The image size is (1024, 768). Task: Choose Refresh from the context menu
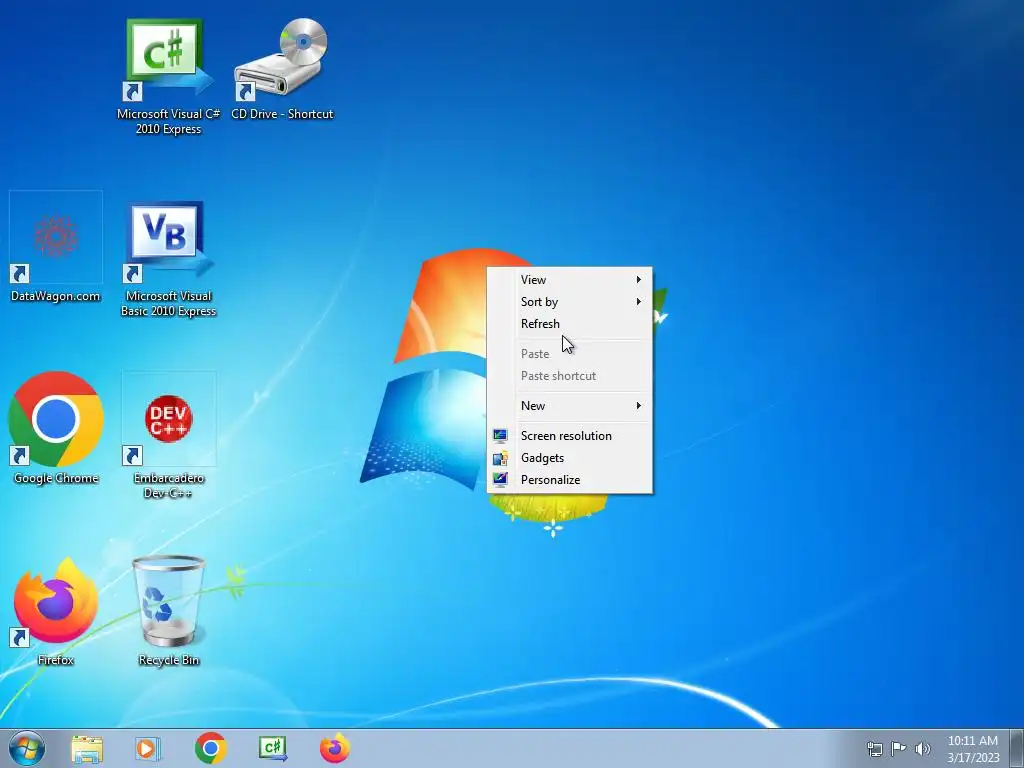[x=569, y=324]
